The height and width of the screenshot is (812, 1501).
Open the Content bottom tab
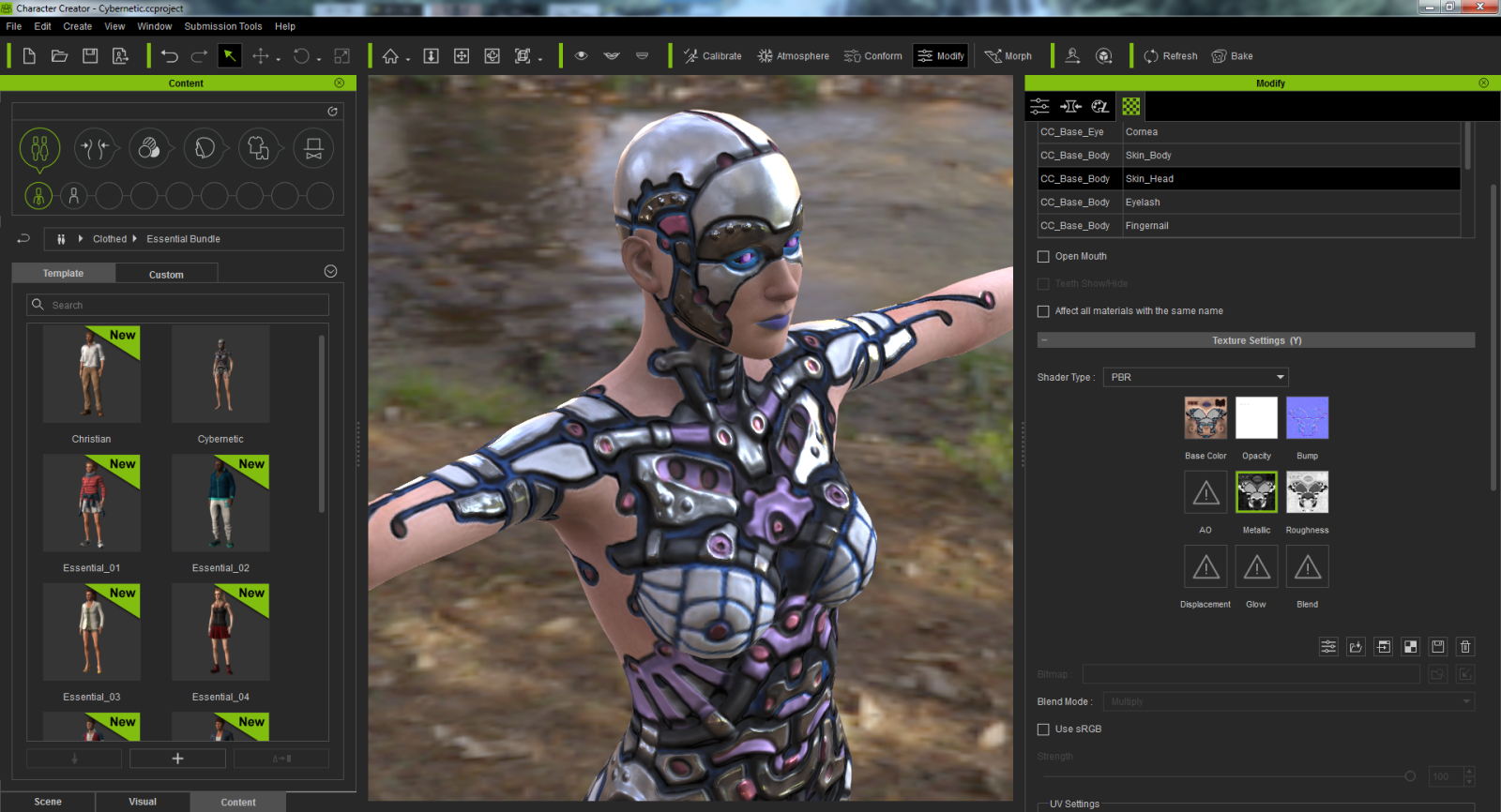238,802
